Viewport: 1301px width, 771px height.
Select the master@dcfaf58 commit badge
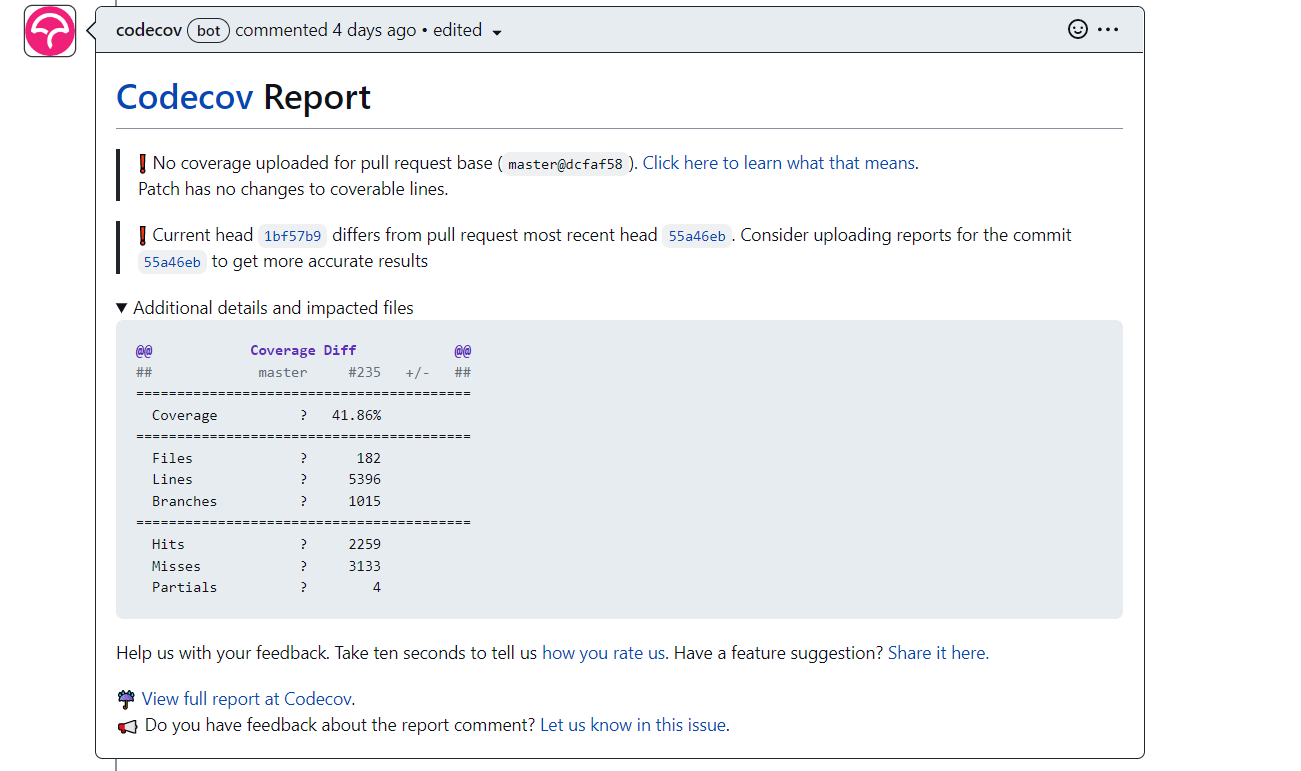[x=566, y=163]
